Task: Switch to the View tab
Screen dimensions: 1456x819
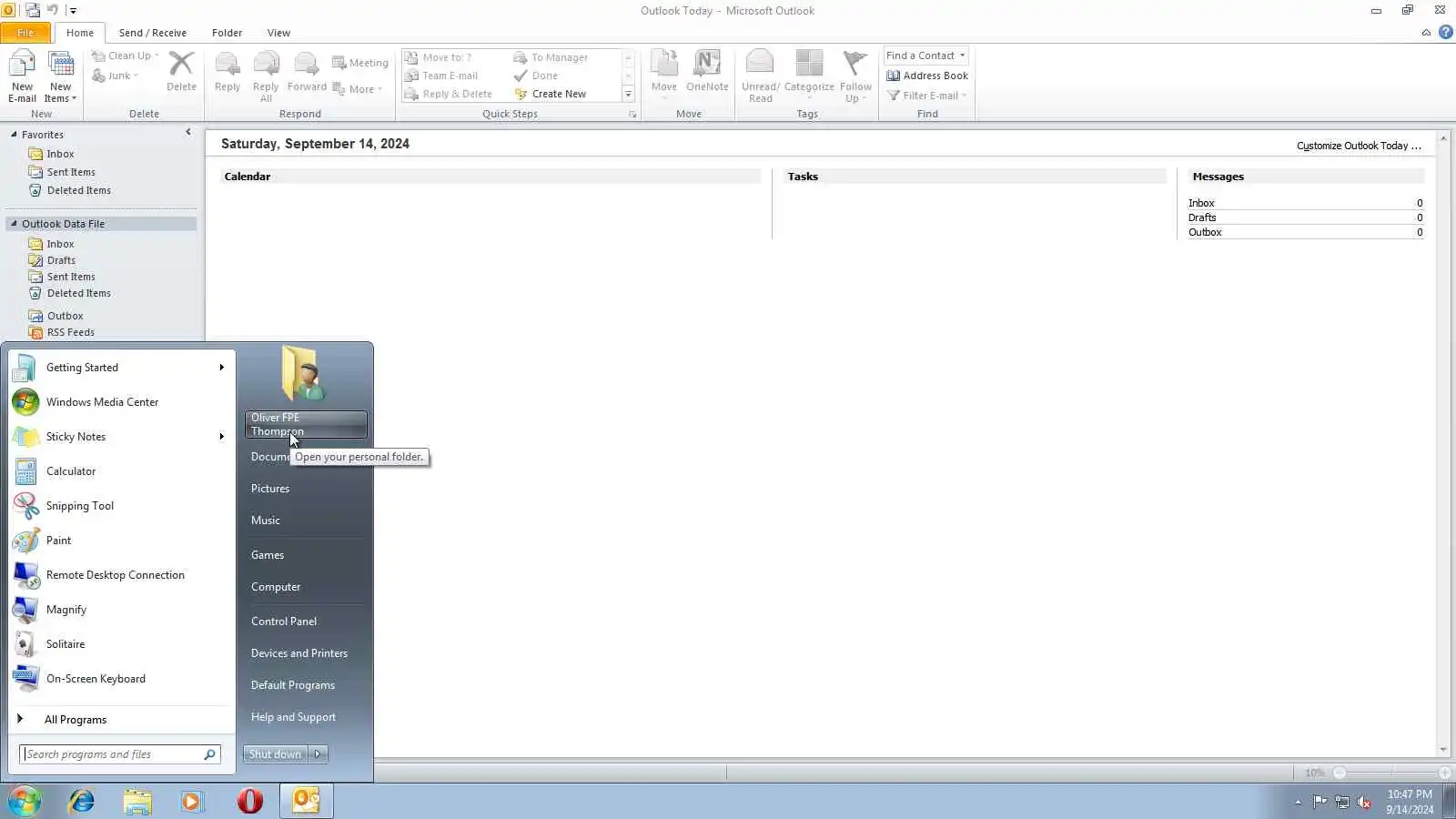Action: coord(278,33)
